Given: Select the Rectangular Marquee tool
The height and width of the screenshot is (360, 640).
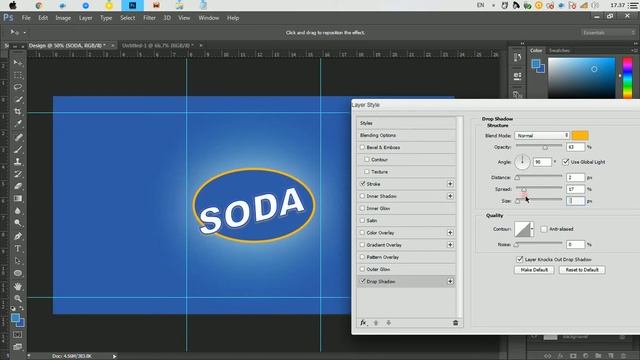Looking at the screenshot, I should coord(18,75).
